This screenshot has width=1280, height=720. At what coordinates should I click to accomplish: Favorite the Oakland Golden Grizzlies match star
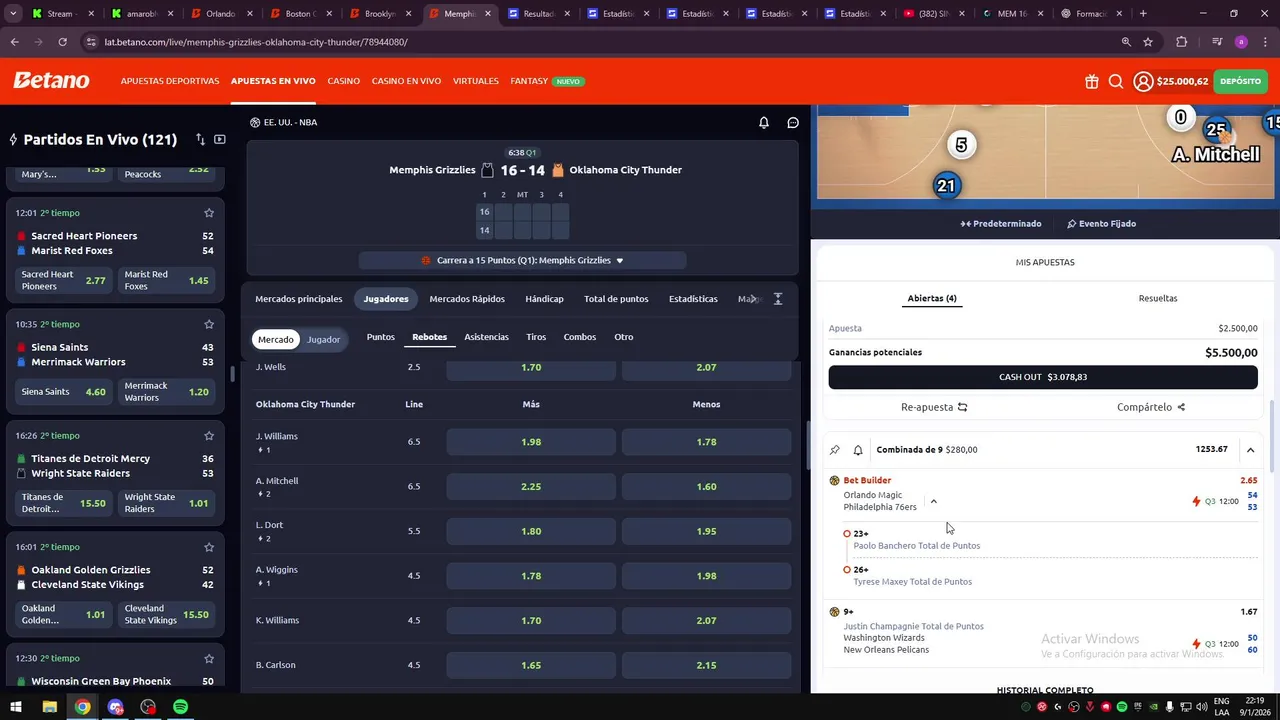209,547
